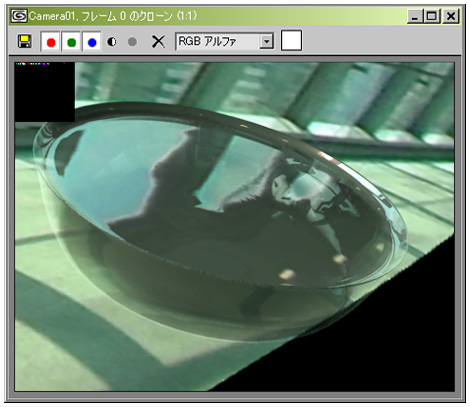Toggle the blue channel display
This screenshot has height=407, width=470.
[92, 42]
